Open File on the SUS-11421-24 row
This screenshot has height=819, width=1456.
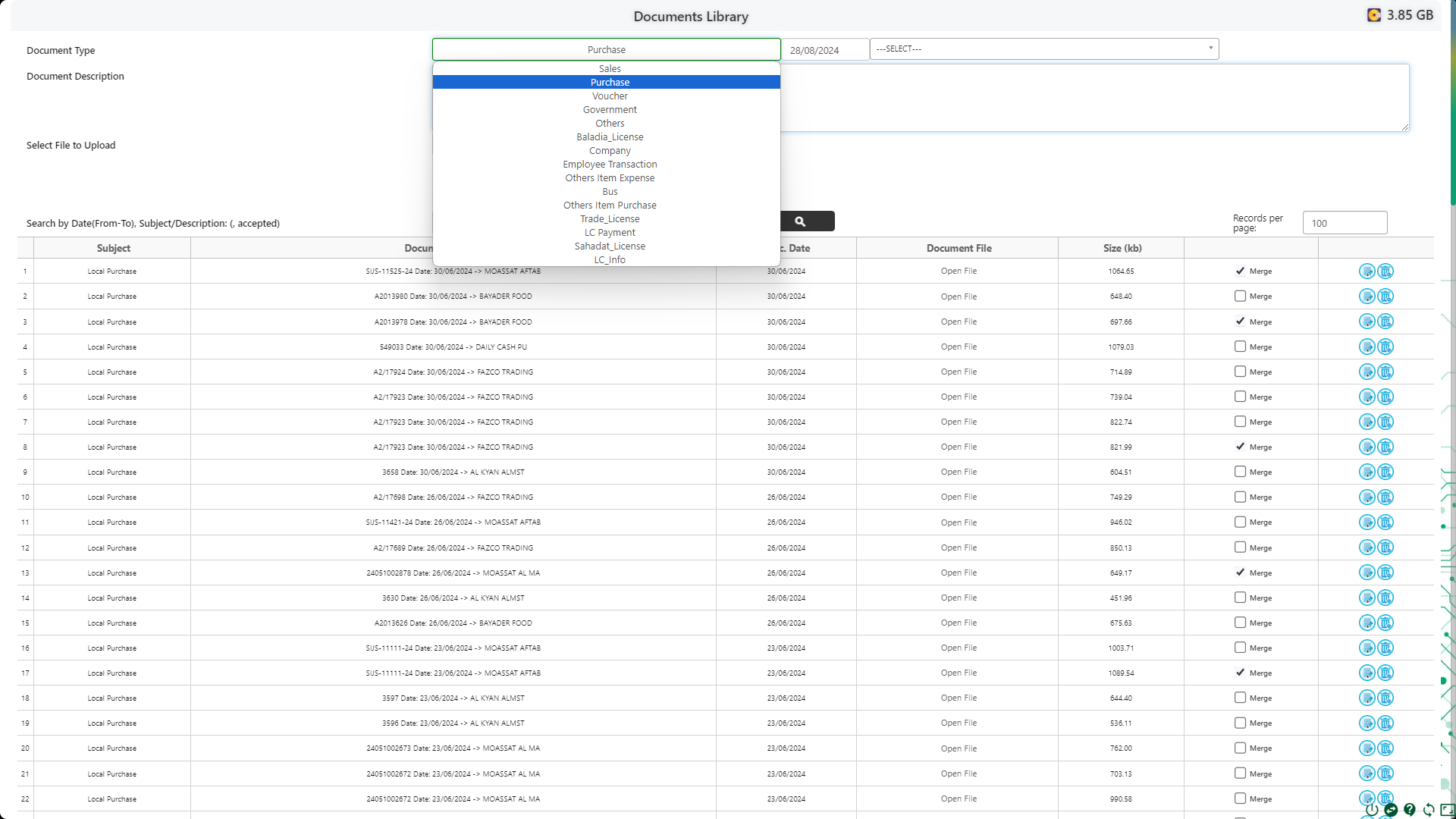click(x=959, y=522)
